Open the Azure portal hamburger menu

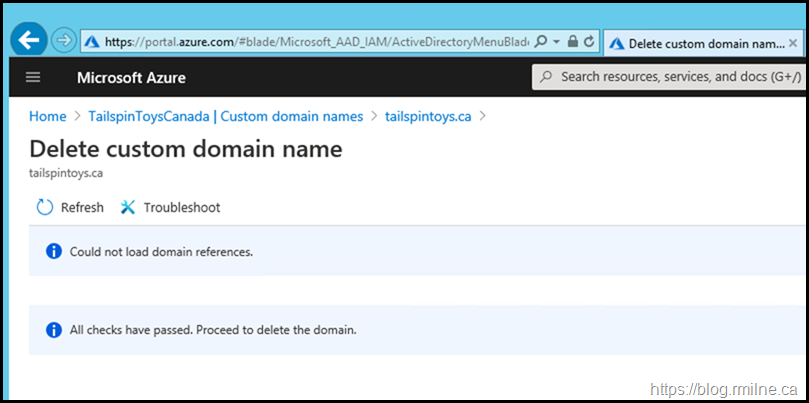point(33,78)
